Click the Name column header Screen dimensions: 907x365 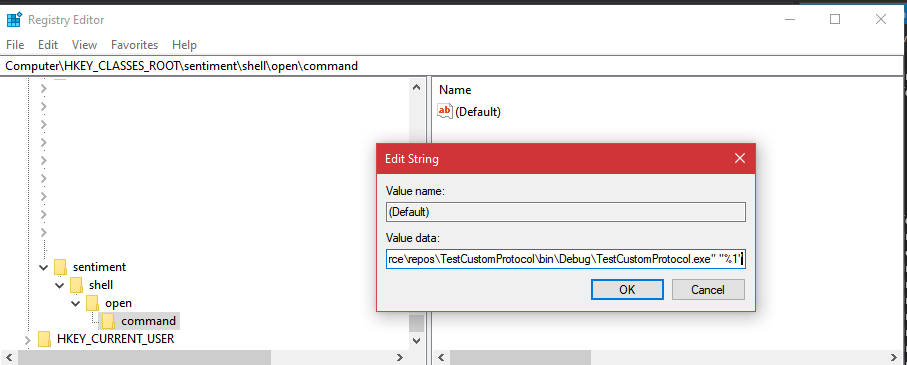tap(455, 90)
